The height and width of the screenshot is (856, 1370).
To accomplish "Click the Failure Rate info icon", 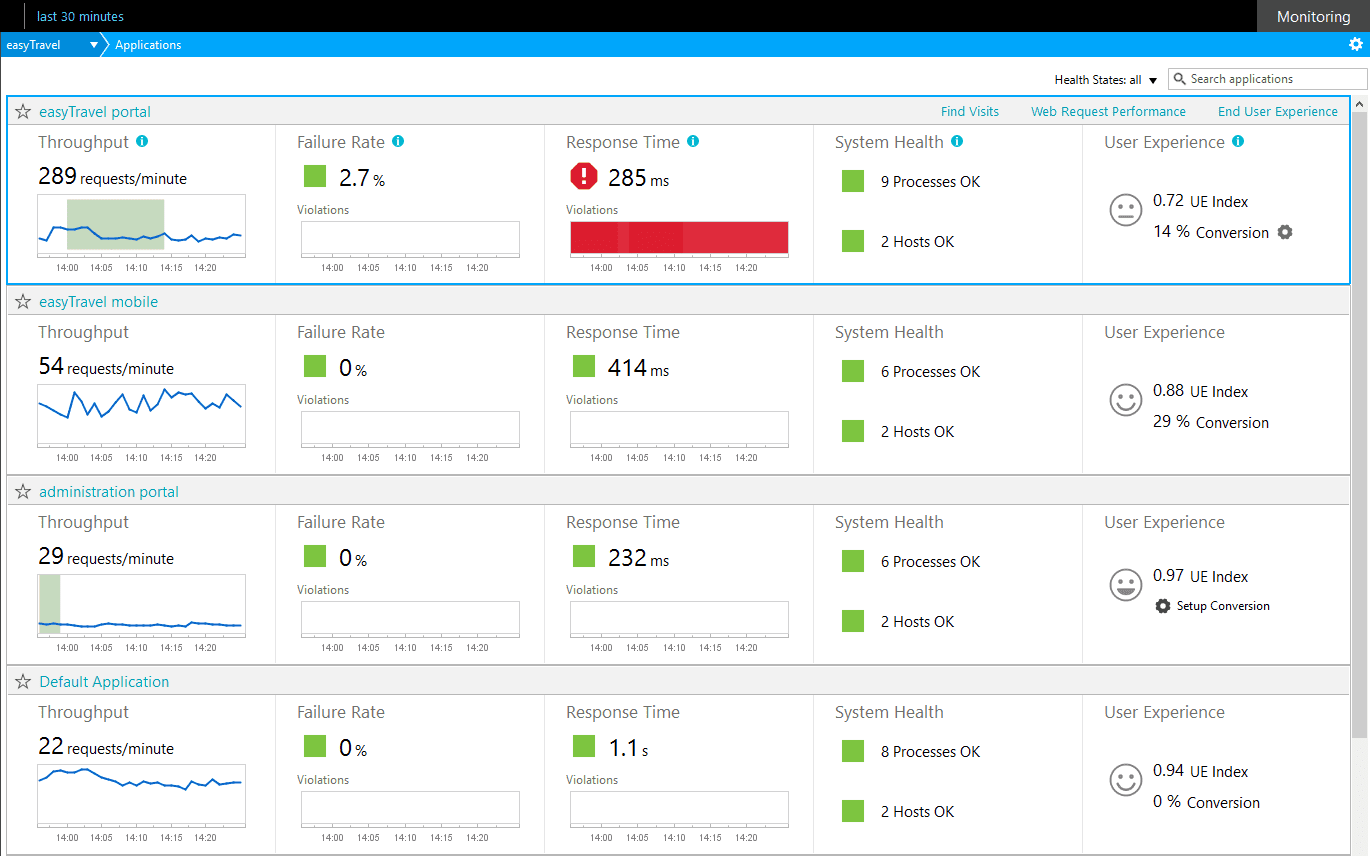I will tap(398, 142).
